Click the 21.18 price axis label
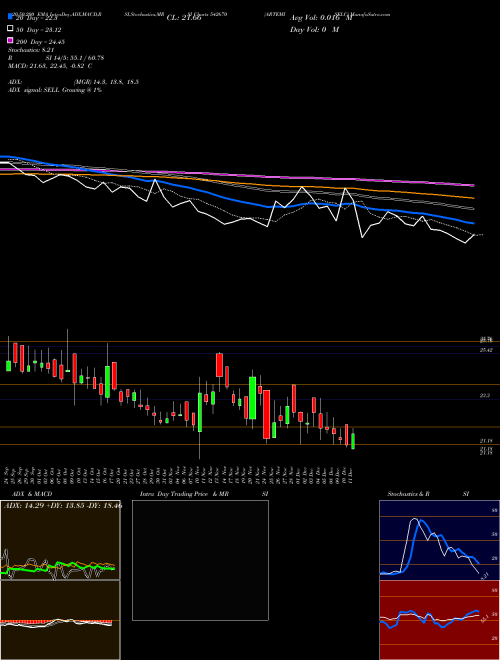This screenshot has width=500, height=660. [486, 441]
